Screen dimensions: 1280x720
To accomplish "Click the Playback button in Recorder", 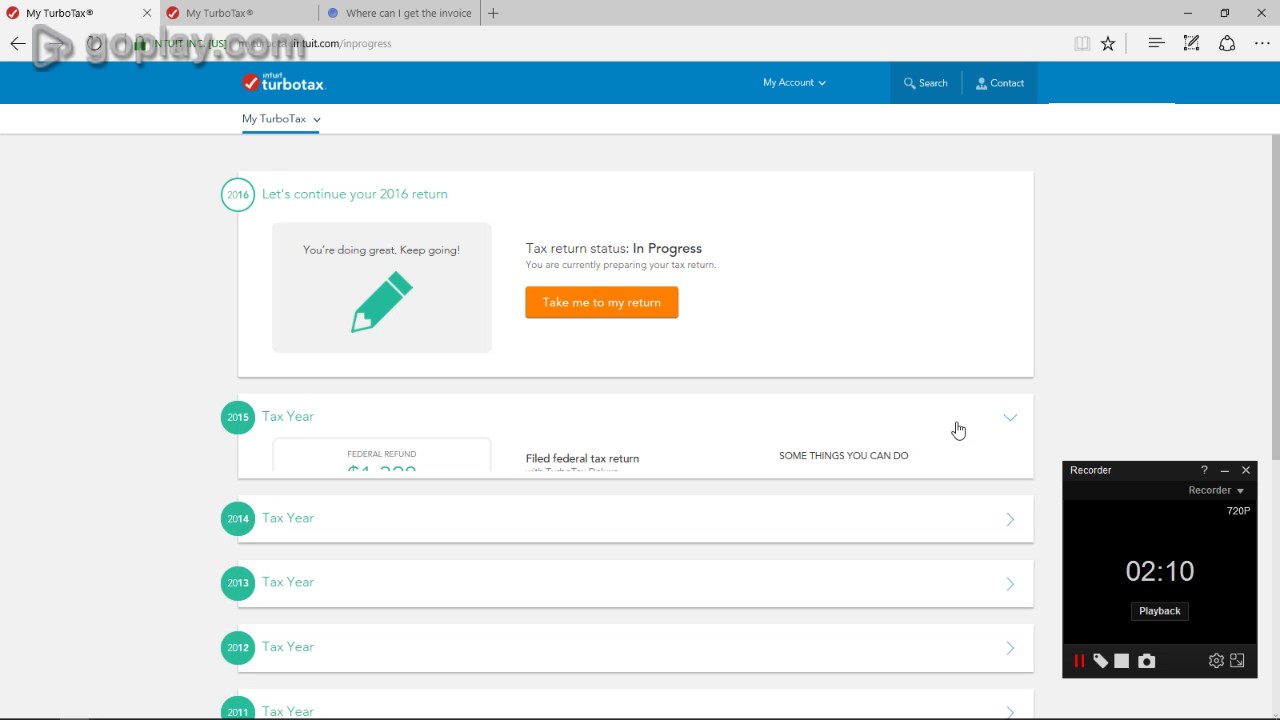I will (1160, 611).
